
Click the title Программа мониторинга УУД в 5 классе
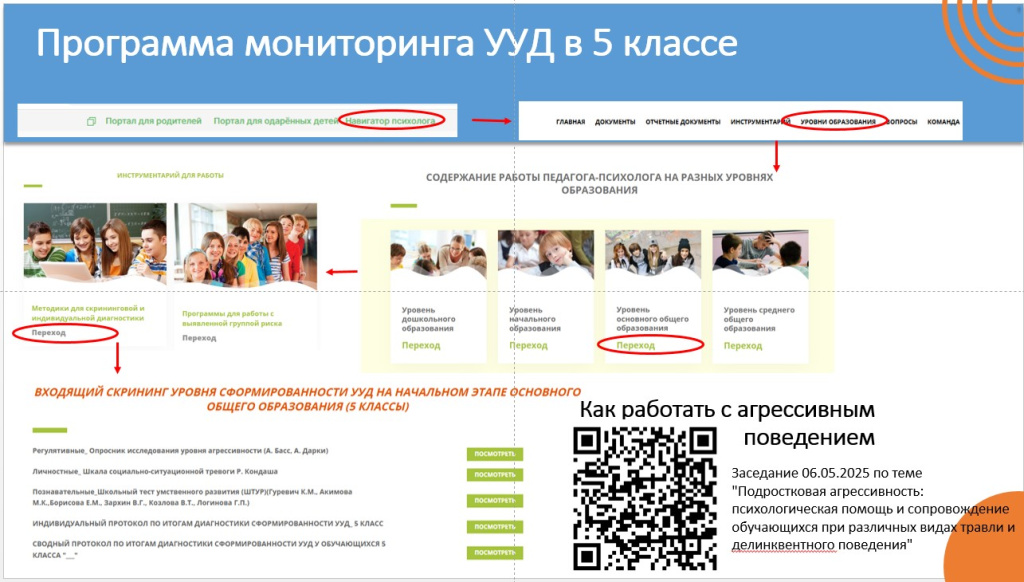(x=387, y=44)
